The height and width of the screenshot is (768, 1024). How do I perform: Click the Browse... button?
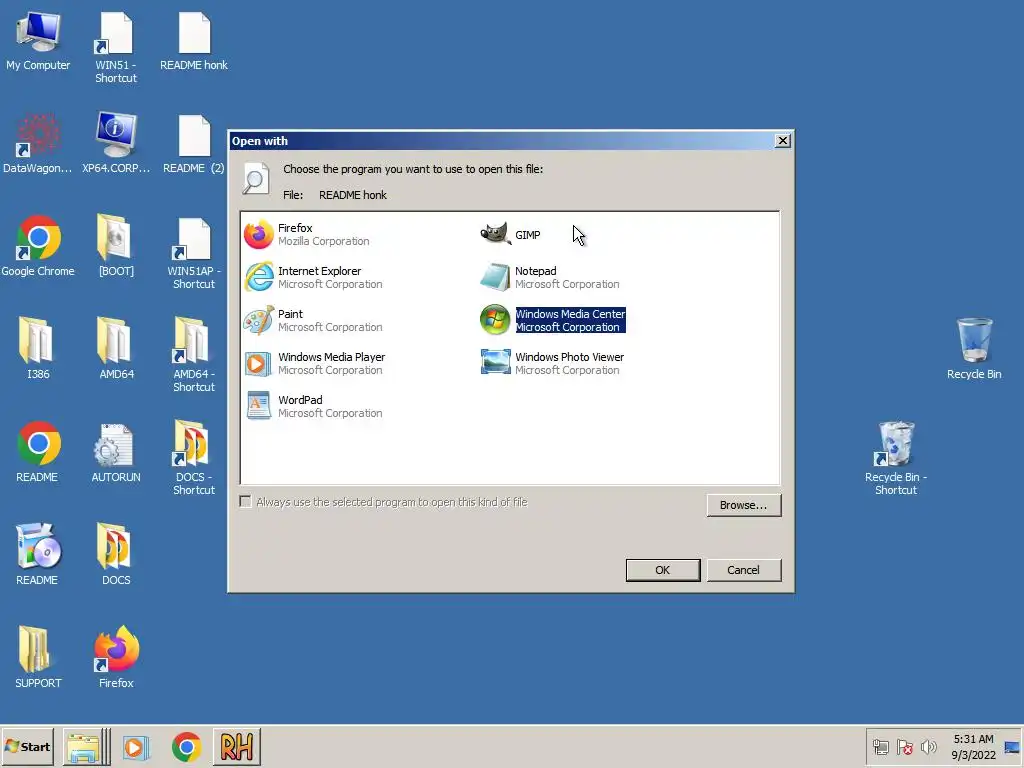743,505
